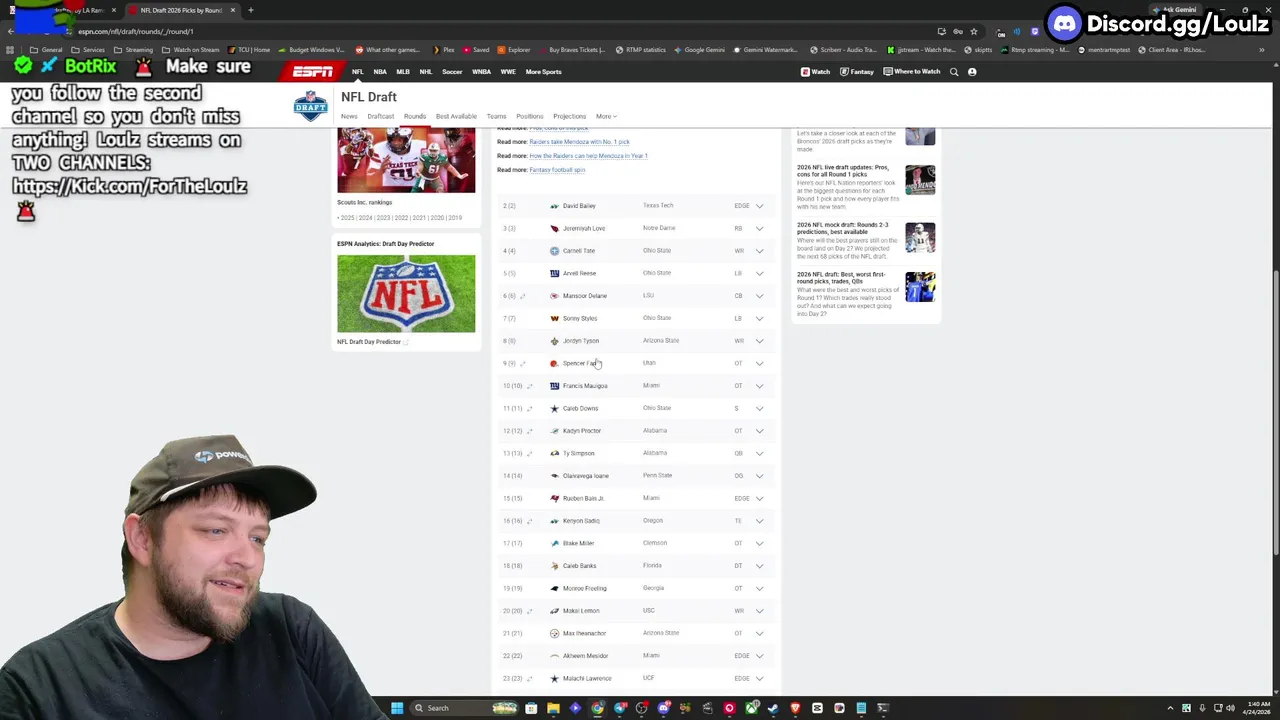Open NFL Draft Day Predictor thumbnail
The width and height of the screenshot is (1280, 720).
click(406, 293)
